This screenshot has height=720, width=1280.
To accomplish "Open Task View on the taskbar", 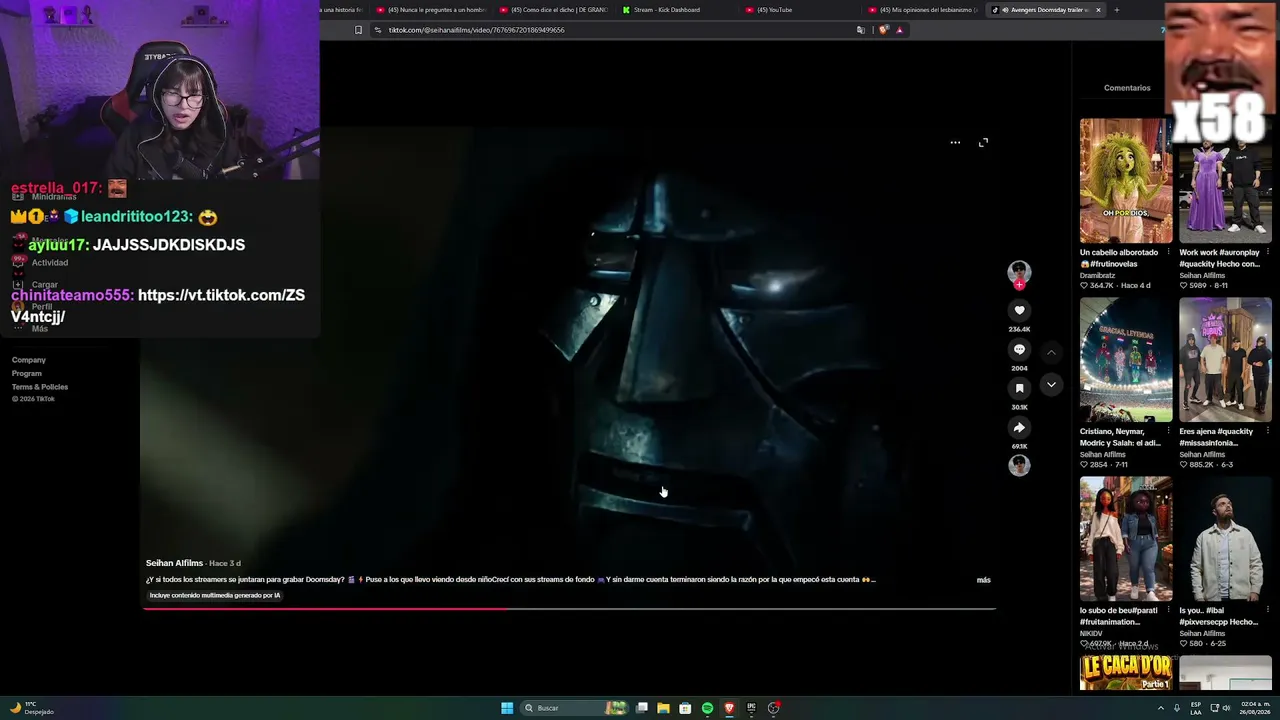I will [x=641, y=708].
